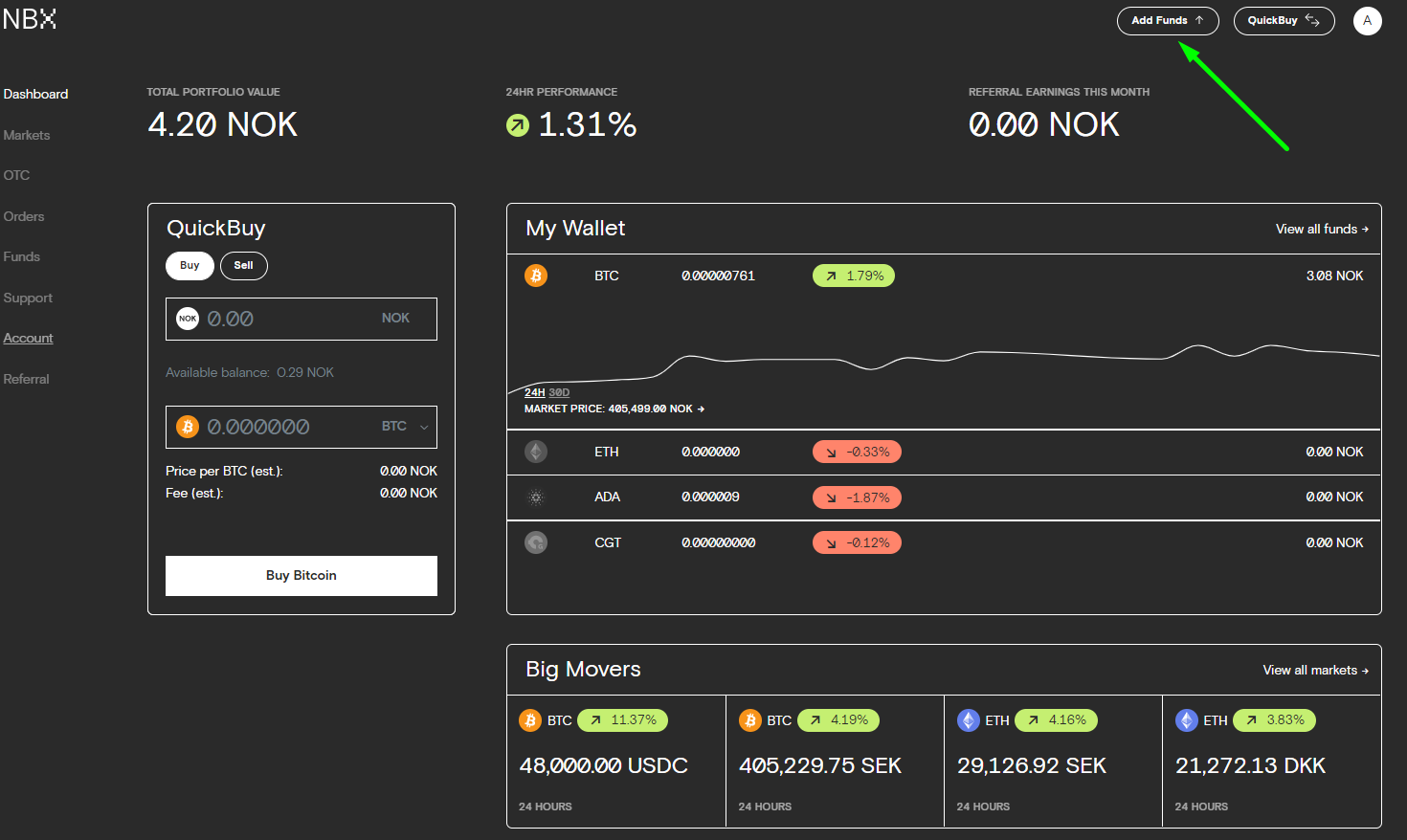Expand the ADA row in My Wallet
This screenshot has height=840, width=1407.
click(943, 497)
